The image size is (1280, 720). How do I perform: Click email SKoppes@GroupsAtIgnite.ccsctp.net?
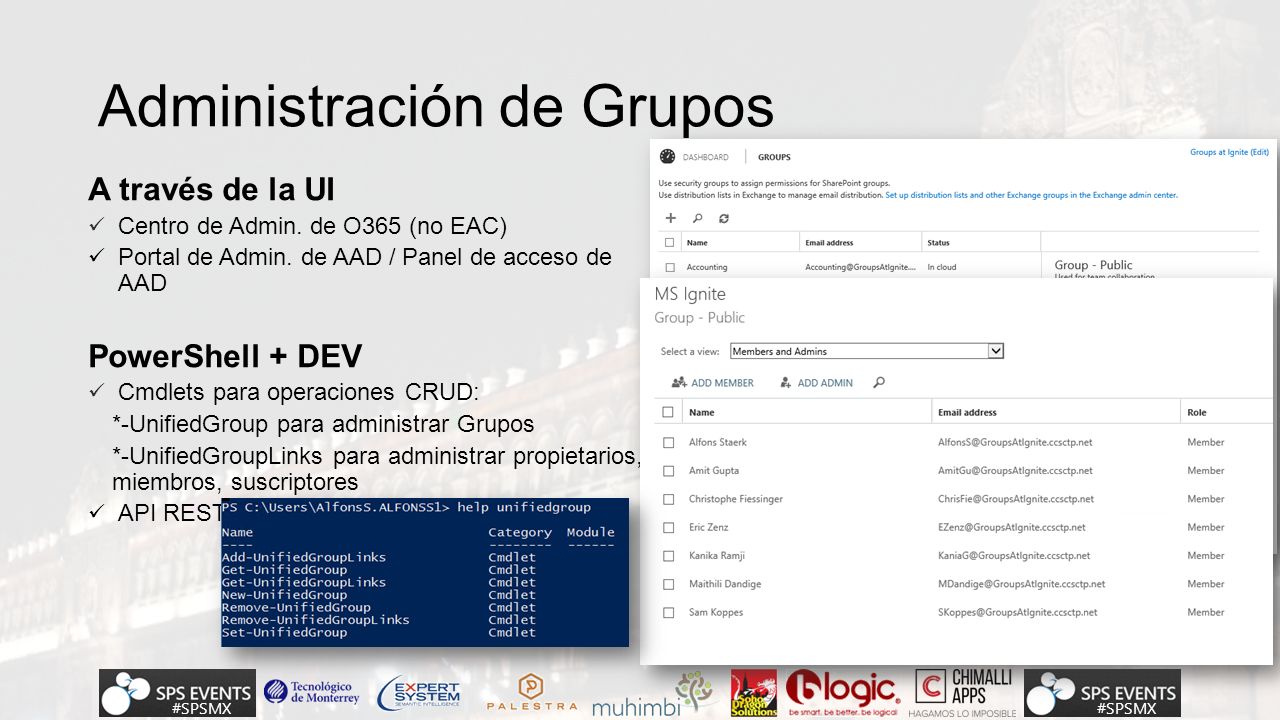tap(1018, 612)
